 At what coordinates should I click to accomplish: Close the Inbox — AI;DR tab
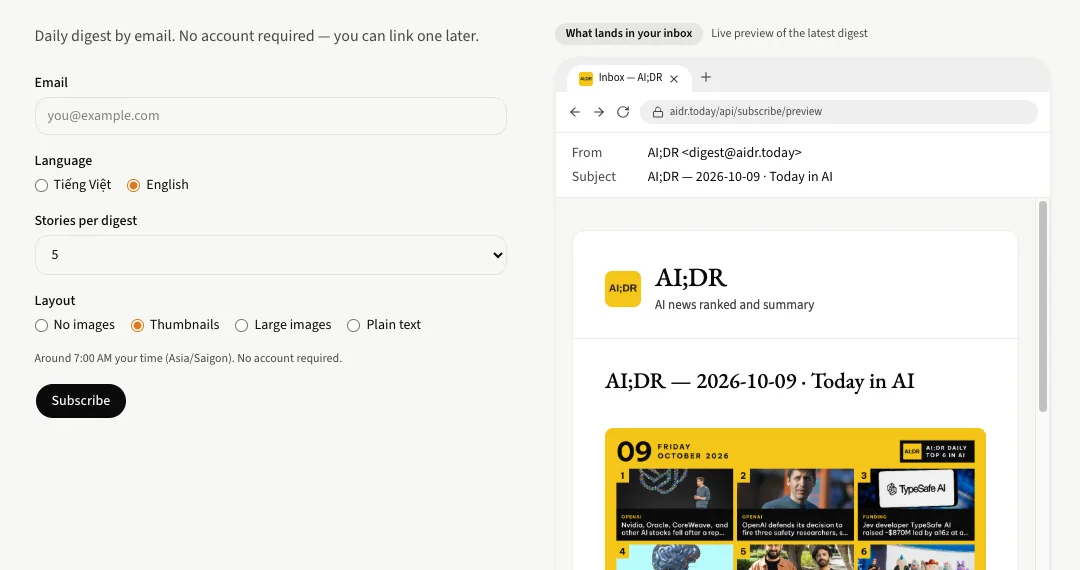[674, 78]
